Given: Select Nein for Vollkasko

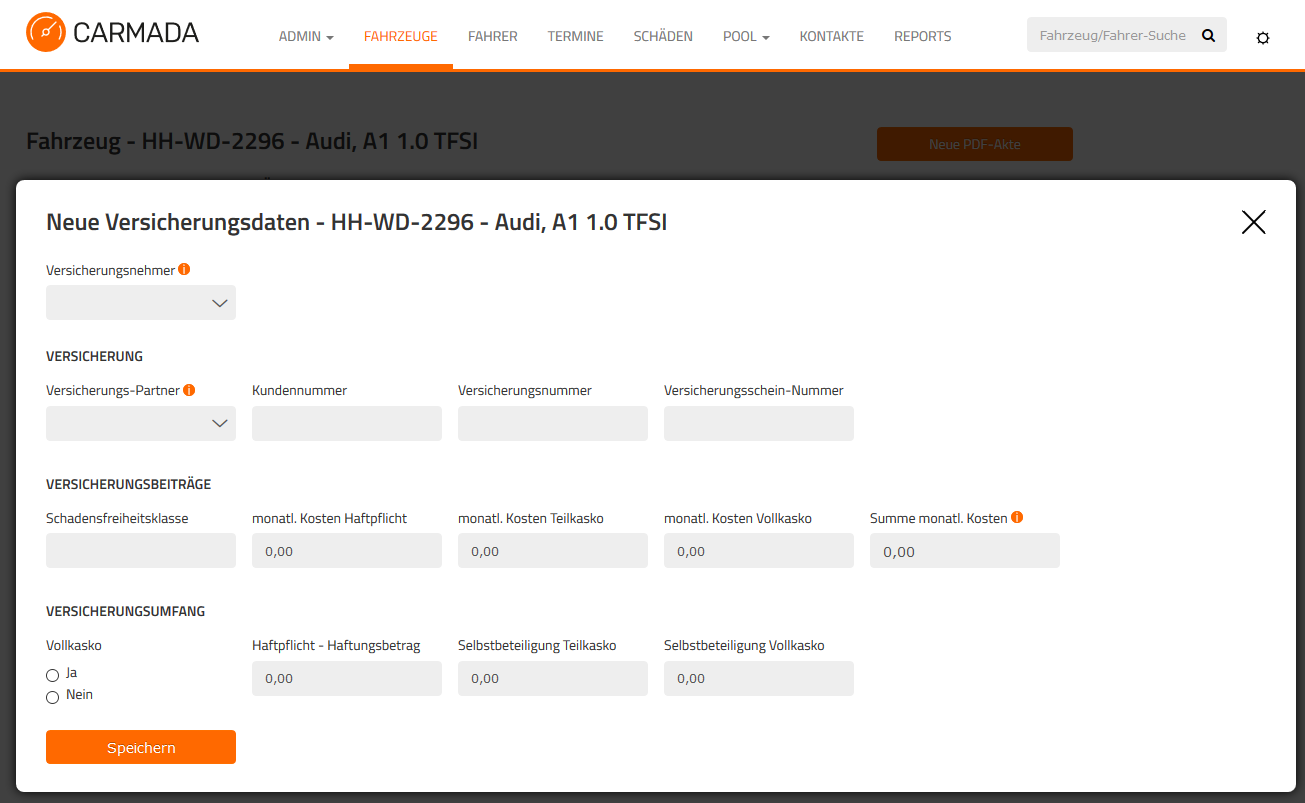Looking at the screenshot, I should click(x=52, y=697).
